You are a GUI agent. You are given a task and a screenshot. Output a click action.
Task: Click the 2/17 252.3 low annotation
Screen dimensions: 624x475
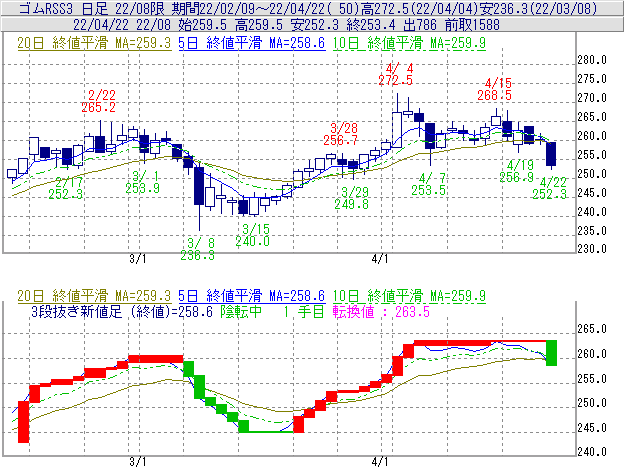point(66,188)
